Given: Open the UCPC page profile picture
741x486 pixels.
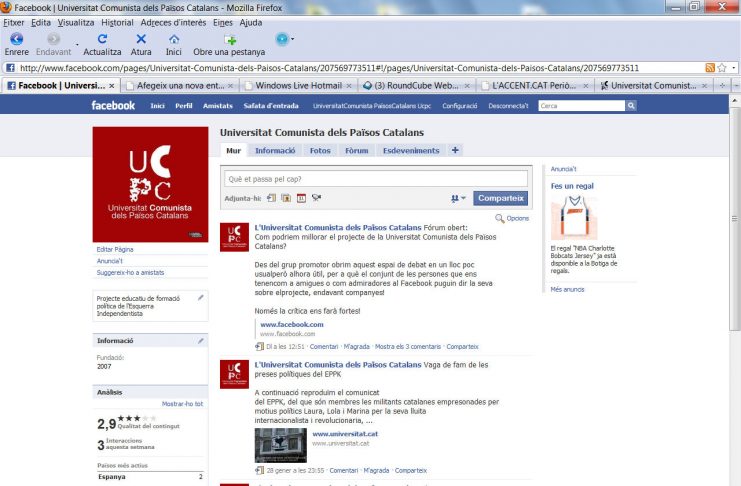Looking at the screenshot, I should (x=150, y=184).
